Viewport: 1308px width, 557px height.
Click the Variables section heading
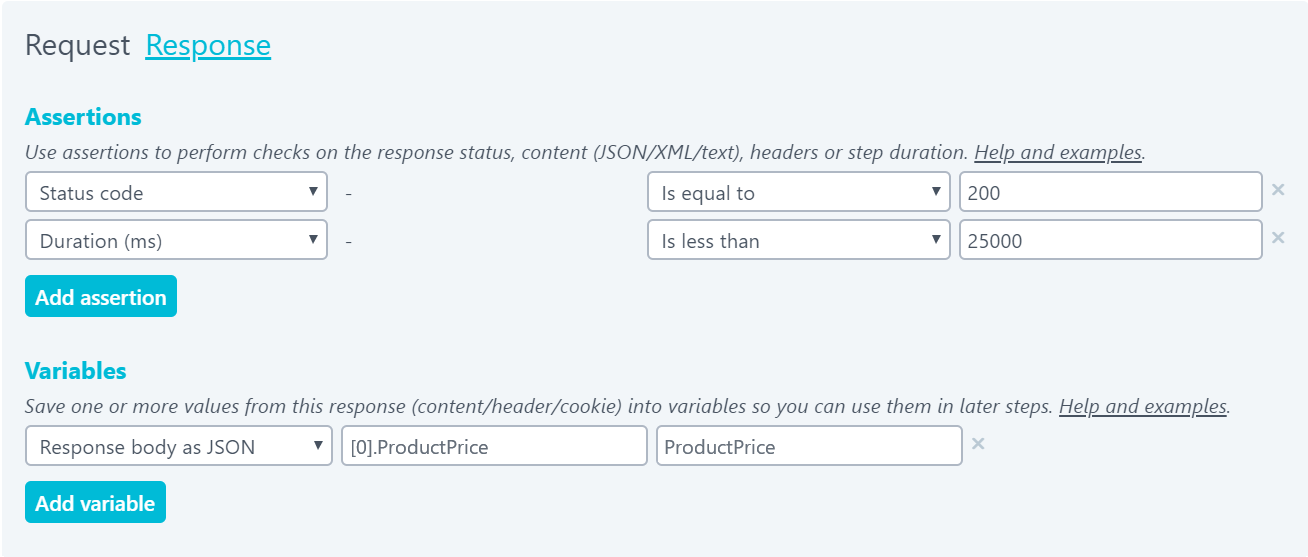click(x=75, y=371)
